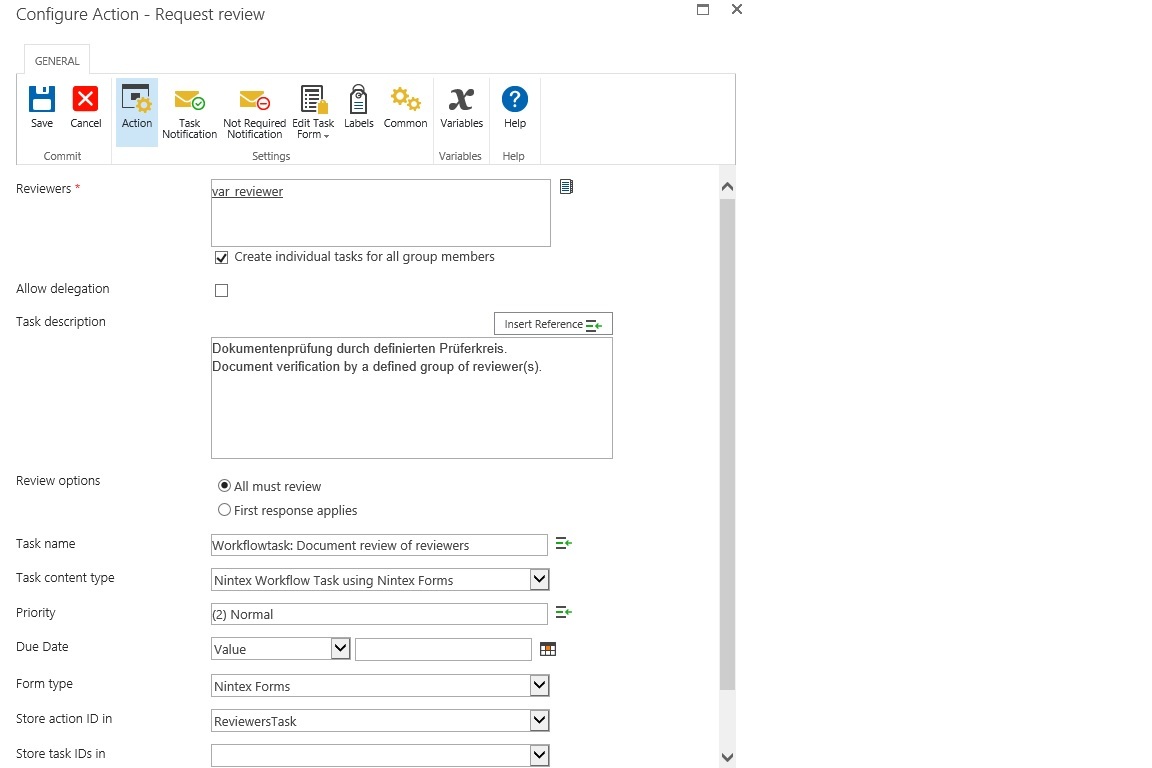The height and width of the screenshot is (768, 1152).
Task: Enable the Allow delegation checkbox
Action: pyautogui.click(x=221, y=290)
